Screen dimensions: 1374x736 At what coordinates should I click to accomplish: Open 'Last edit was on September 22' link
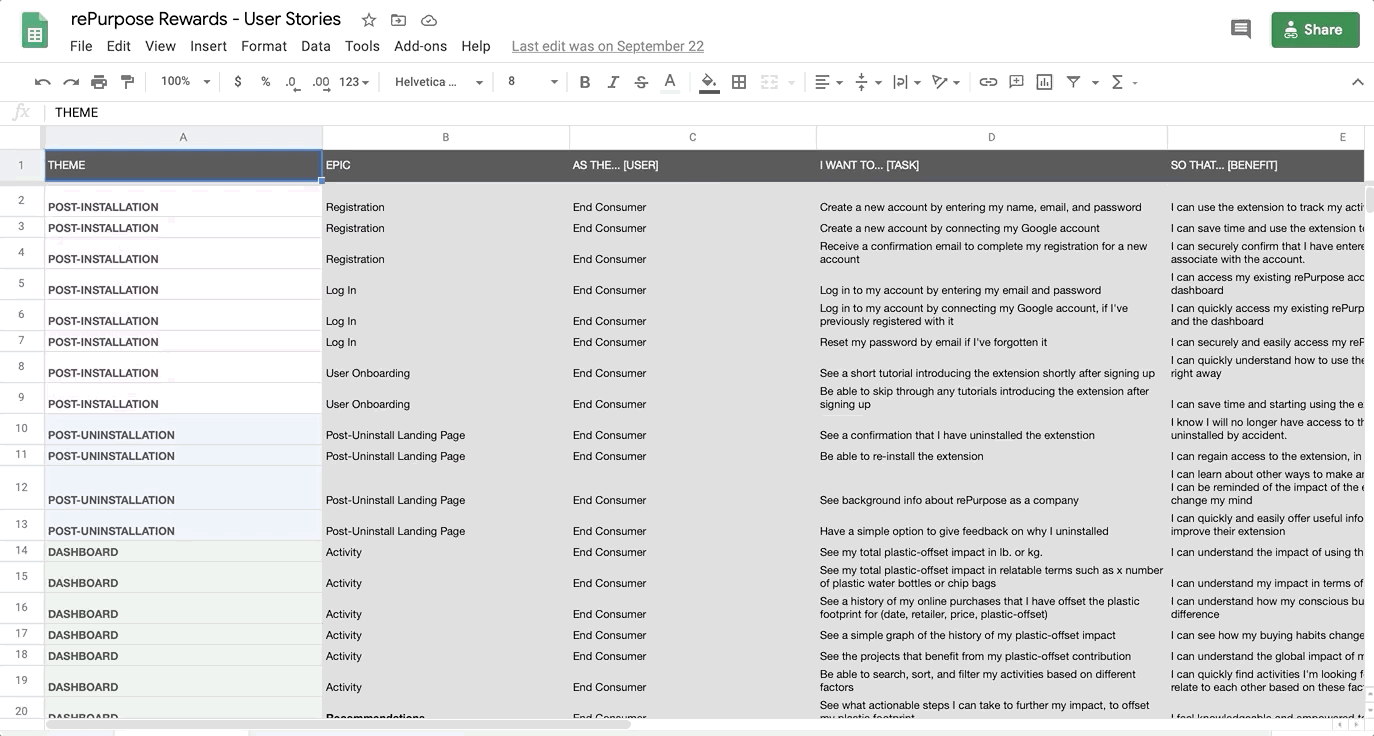click(x=608, y=46)
